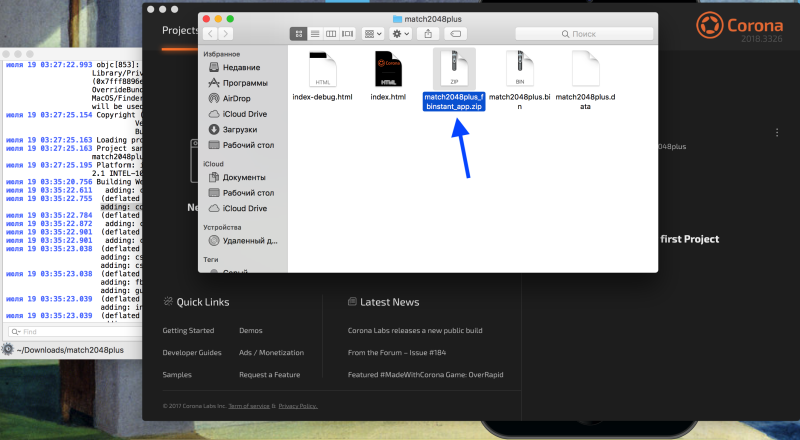Open Featured #MadeWithCorona Game: OverRapid news

(426, 375)
